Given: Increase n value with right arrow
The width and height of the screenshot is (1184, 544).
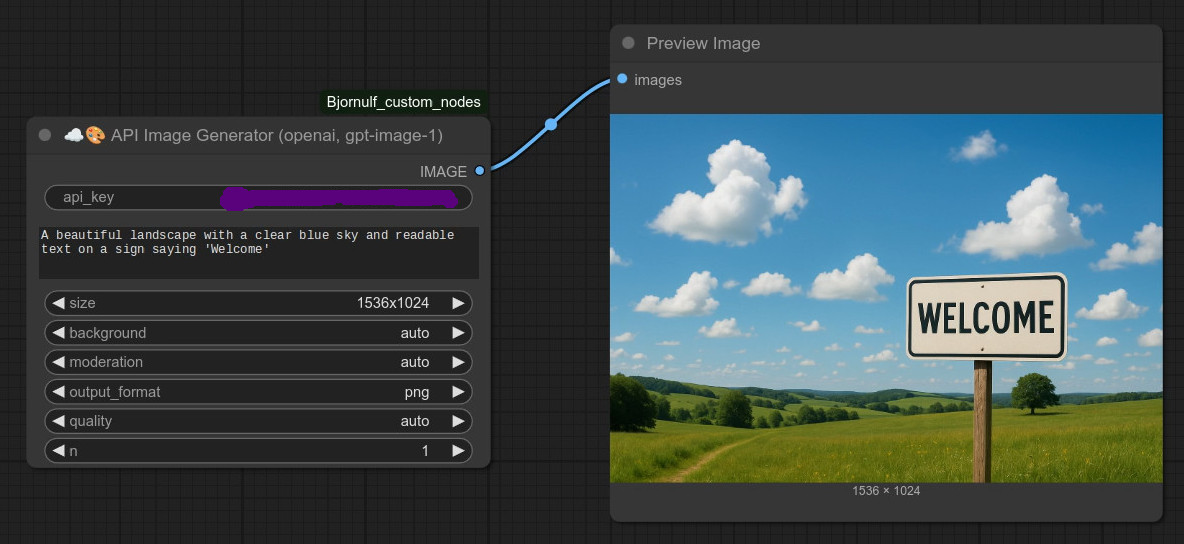Looking at the screenshot, I should coord(458,451).
